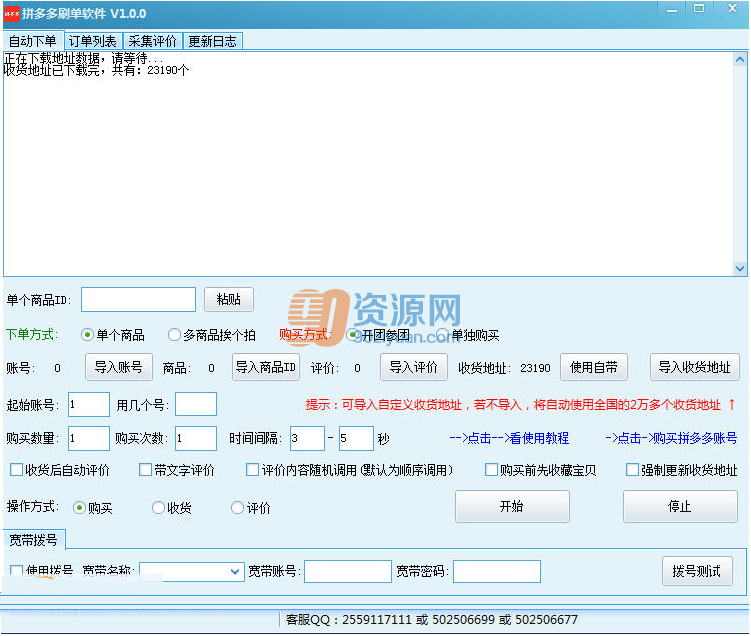
Task: Click the maximum 时间间隔 field showing 5
Action: 356,438
